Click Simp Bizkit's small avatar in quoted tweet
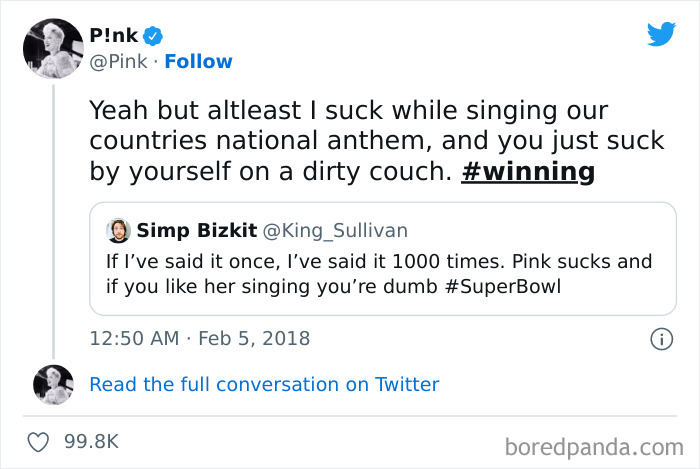The height and width of the screenshot is (469, 700). pyautogui.click(x=119, y=231)
